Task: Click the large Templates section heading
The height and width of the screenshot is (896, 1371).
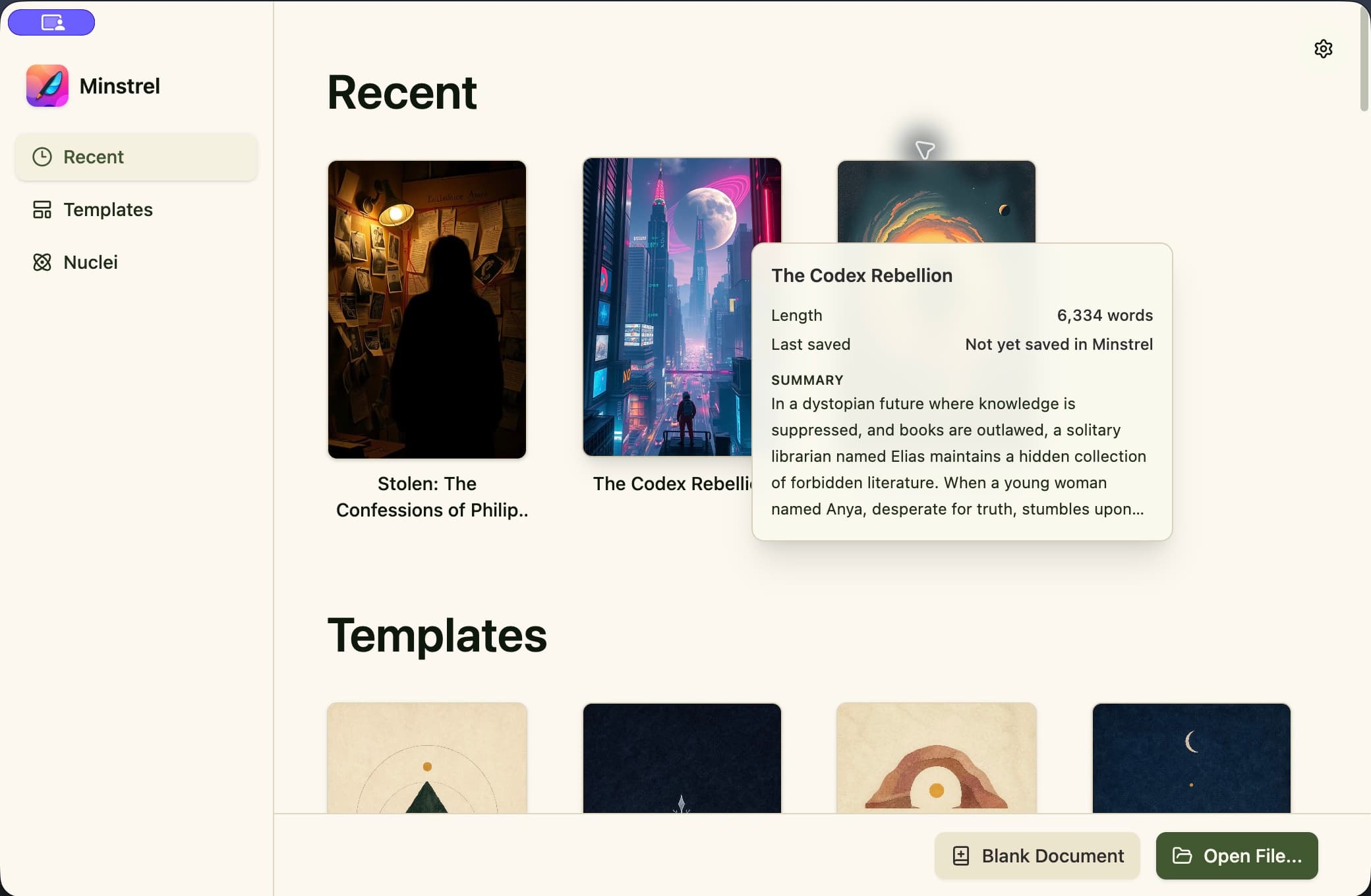Action: [x=437, y=636]
